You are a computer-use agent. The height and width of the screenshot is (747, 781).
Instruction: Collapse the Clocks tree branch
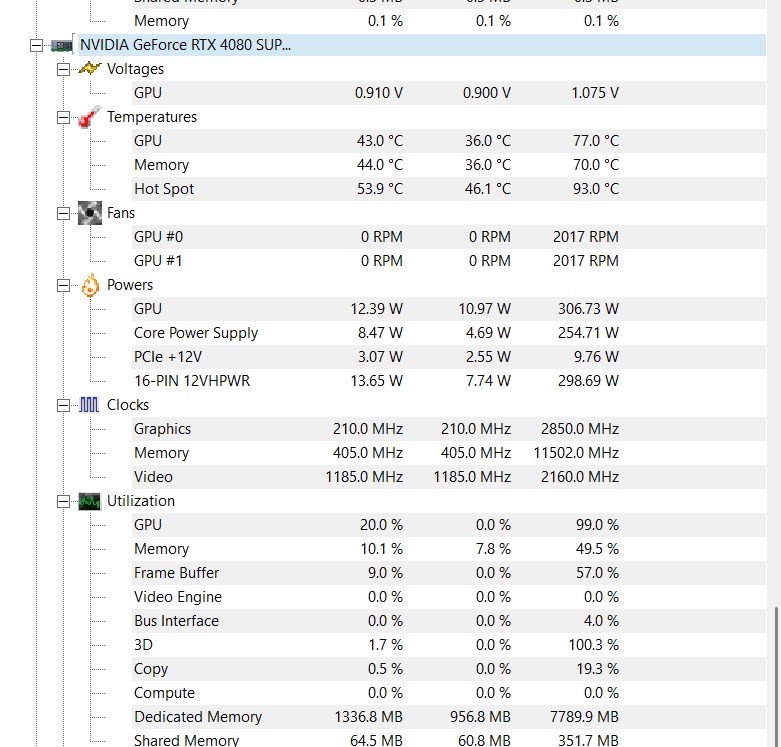pyautogui.click(x=64, y=405)
